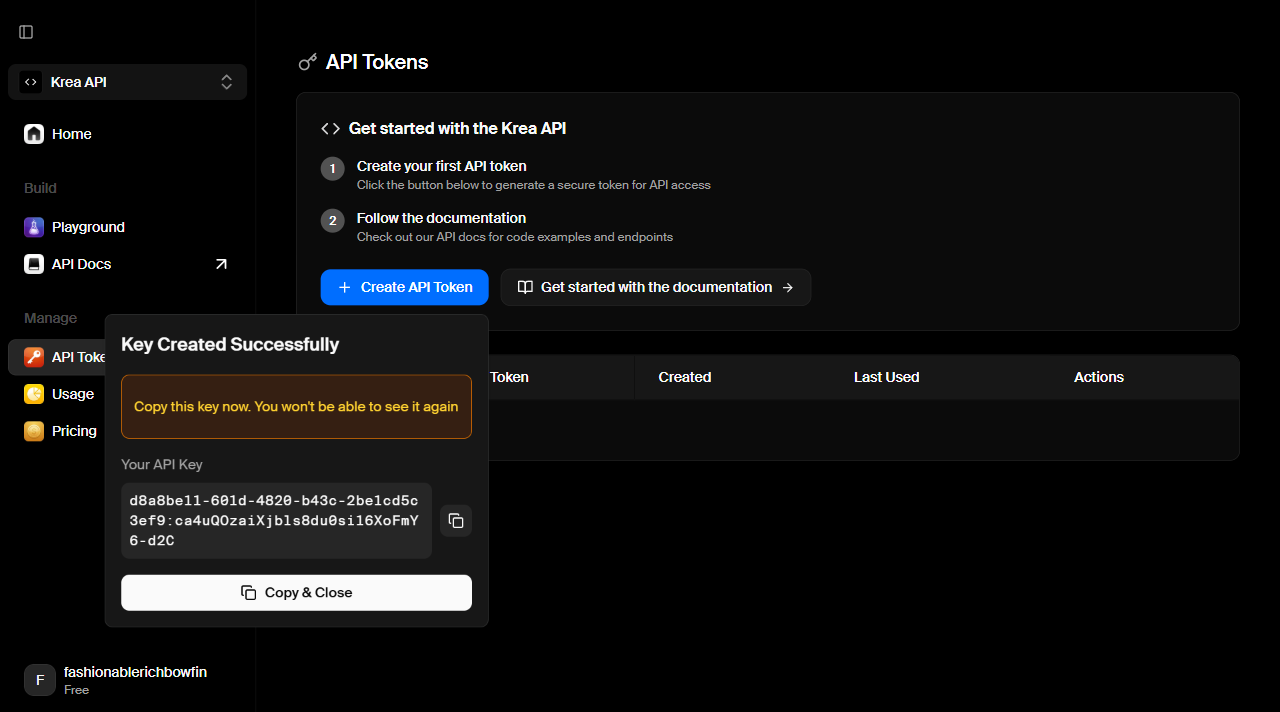The image size is (1280, 712).
Task: Open the fashionablerichbowfin user profile menu
Action: point(127,680)
